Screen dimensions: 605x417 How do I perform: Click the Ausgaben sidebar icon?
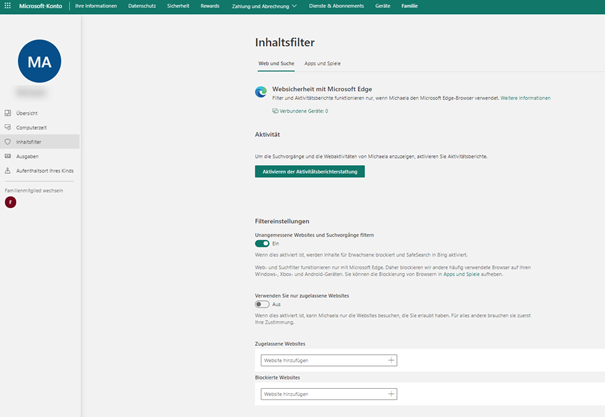point(8,156)
